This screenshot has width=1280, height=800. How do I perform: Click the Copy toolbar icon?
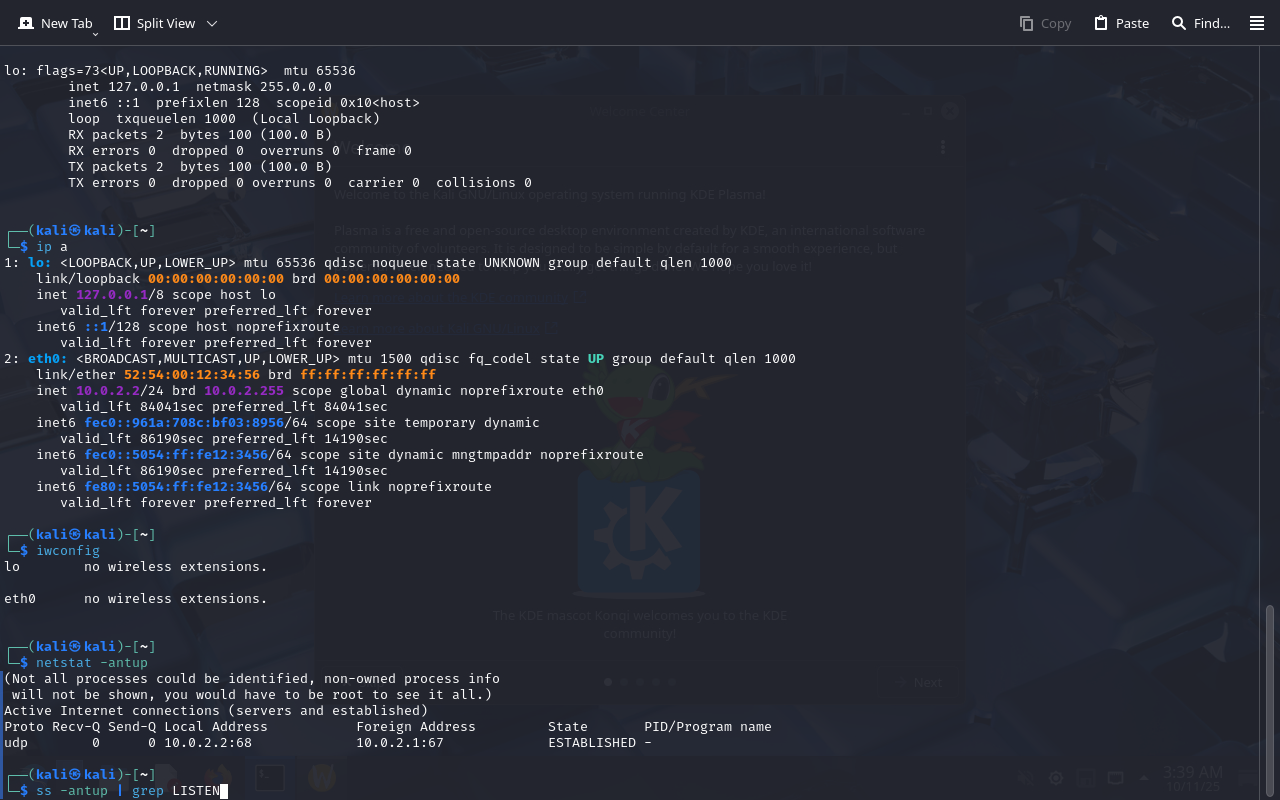point(1045,23)
